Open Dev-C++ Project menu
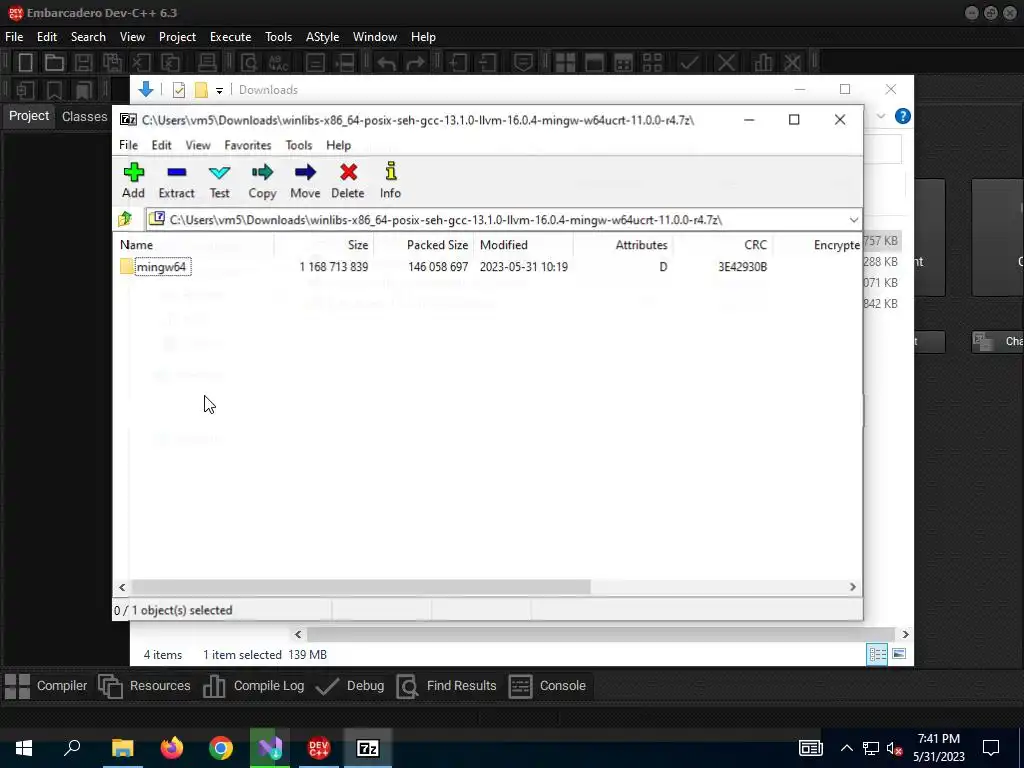This screenshot has width=1024, height=768. click(x=178, y=37)
